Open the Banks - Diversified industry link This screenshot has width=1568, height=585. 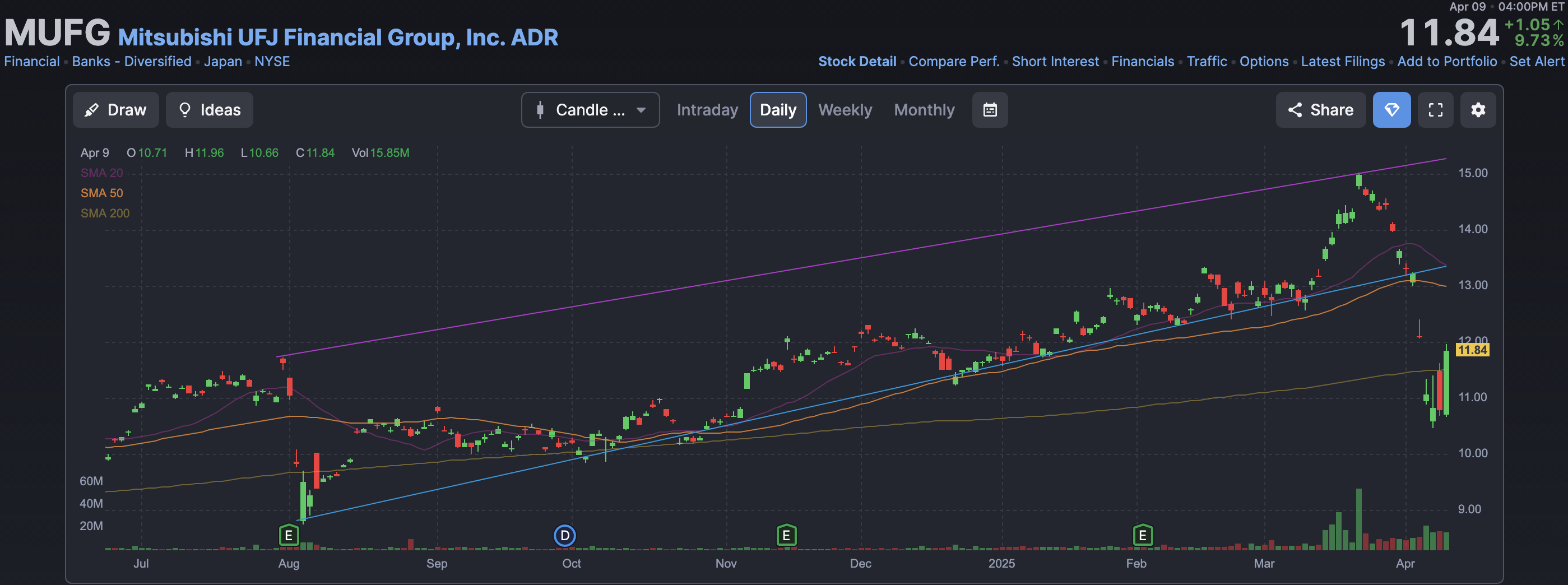click(x=132, y=62)
